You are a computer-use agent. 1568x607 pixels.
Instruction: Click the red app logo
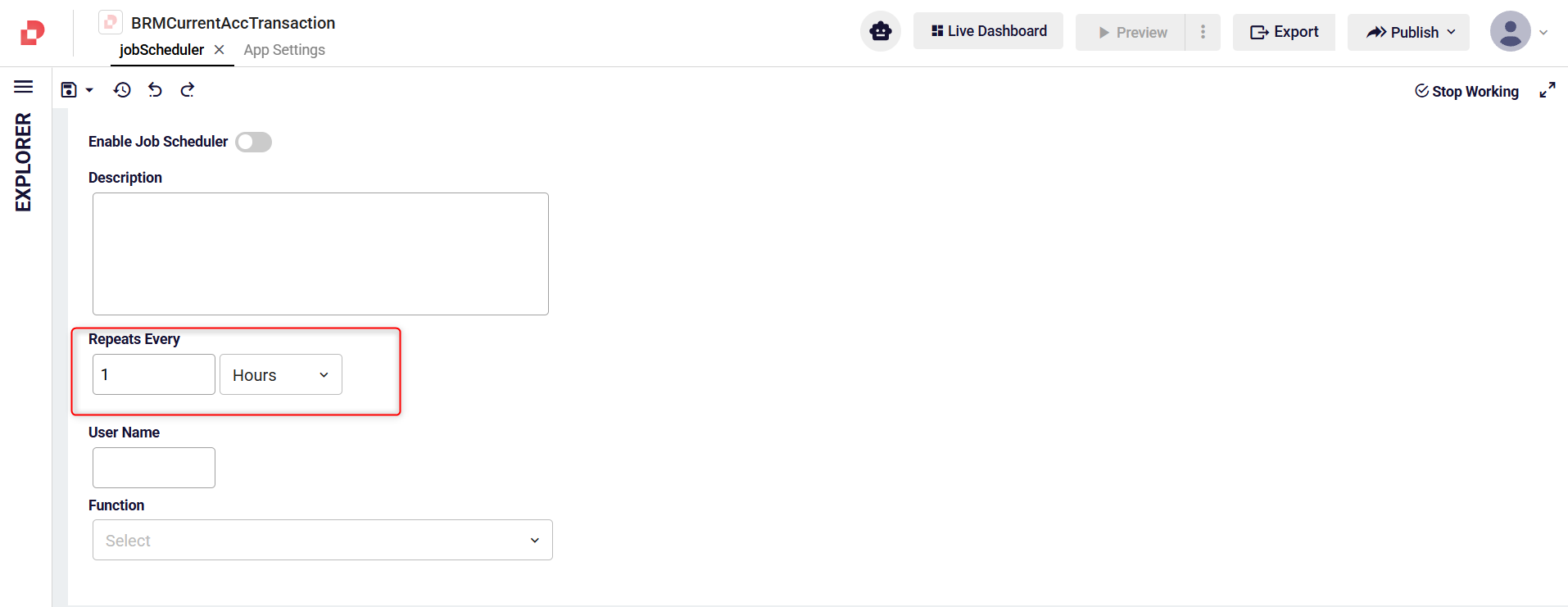click(x=33, y=33)
